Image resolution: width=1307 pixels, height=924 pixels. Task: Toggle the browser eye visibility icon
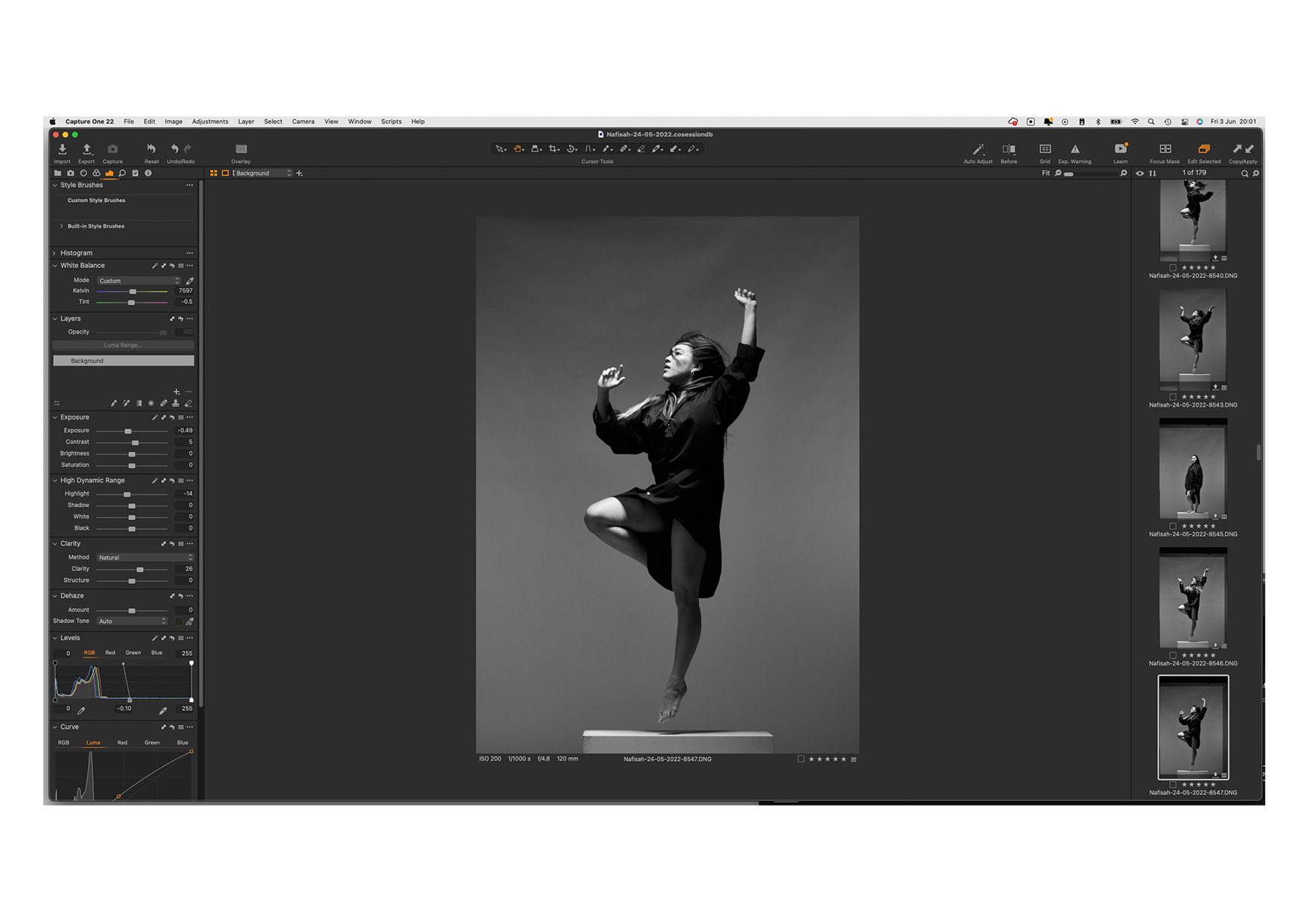coord(1139,173)
